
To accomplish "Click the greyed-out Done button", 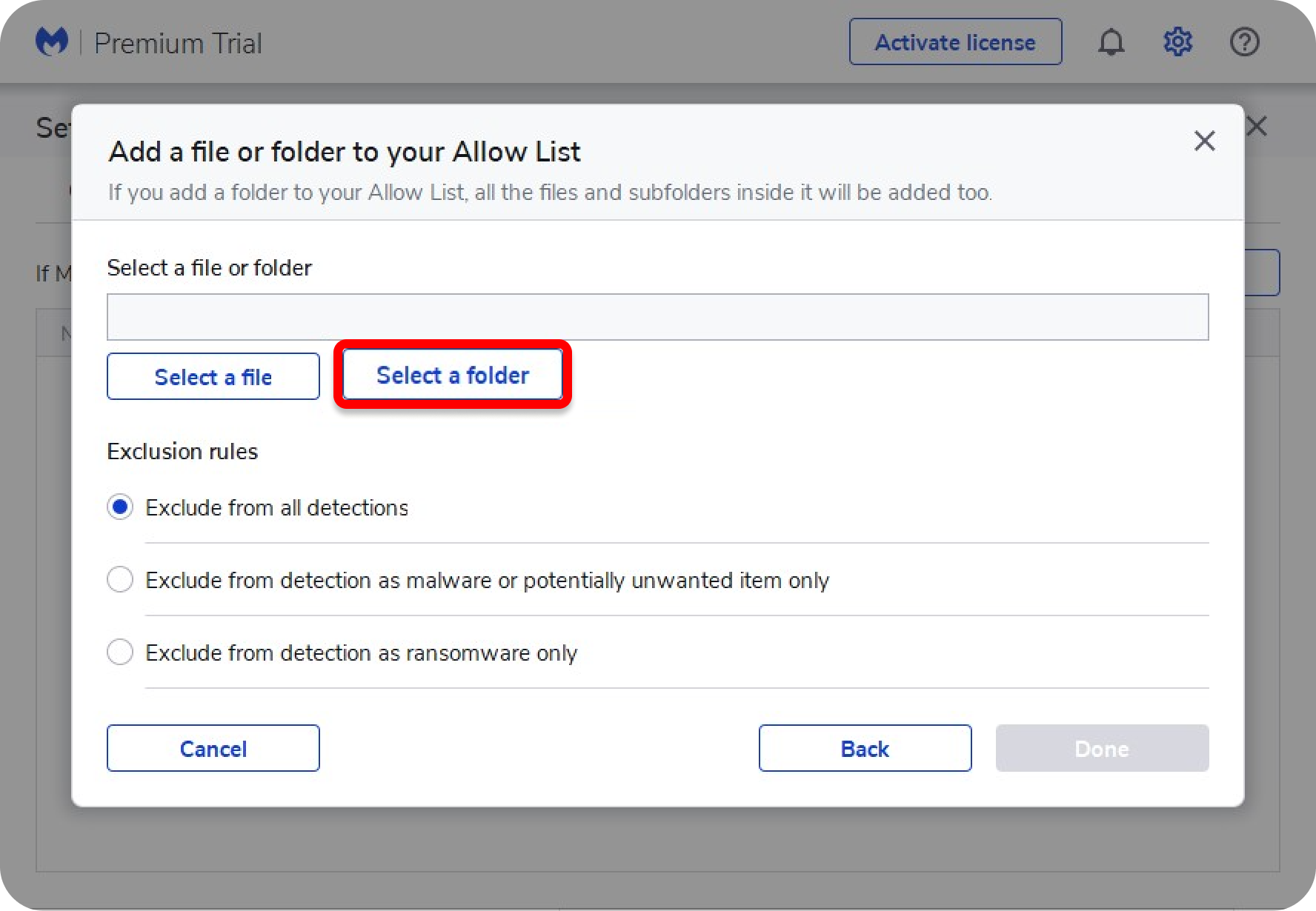I will tap(1102, 748).
